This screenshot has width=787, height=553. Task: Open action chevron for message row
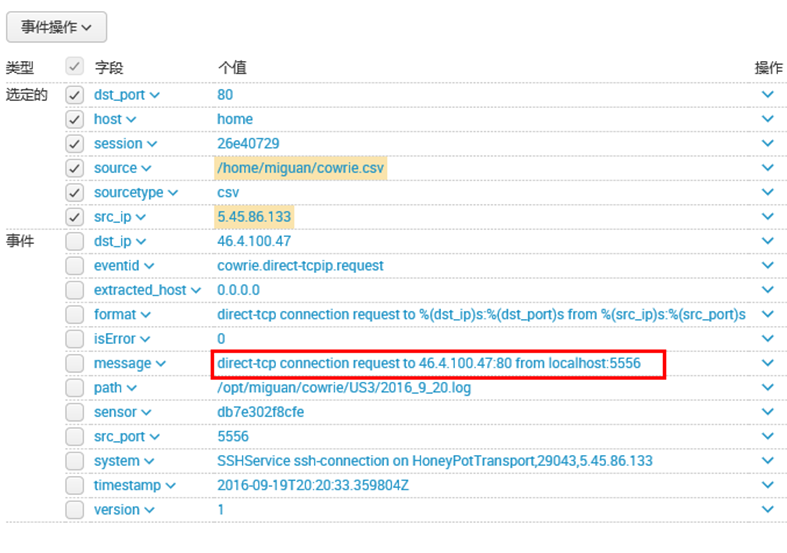coord(767,364)
